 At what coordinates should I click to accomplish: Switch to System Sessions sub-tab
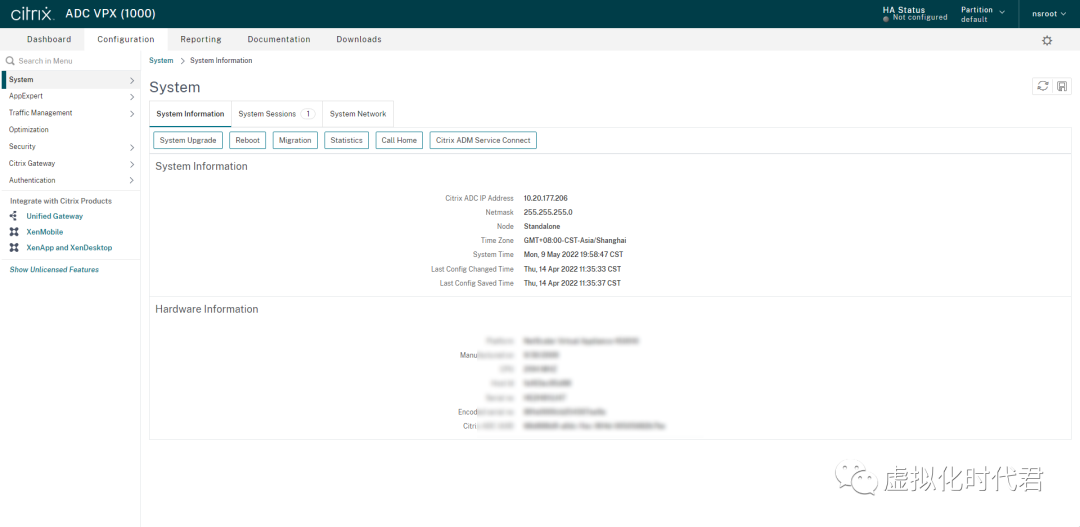coord(277,114)
